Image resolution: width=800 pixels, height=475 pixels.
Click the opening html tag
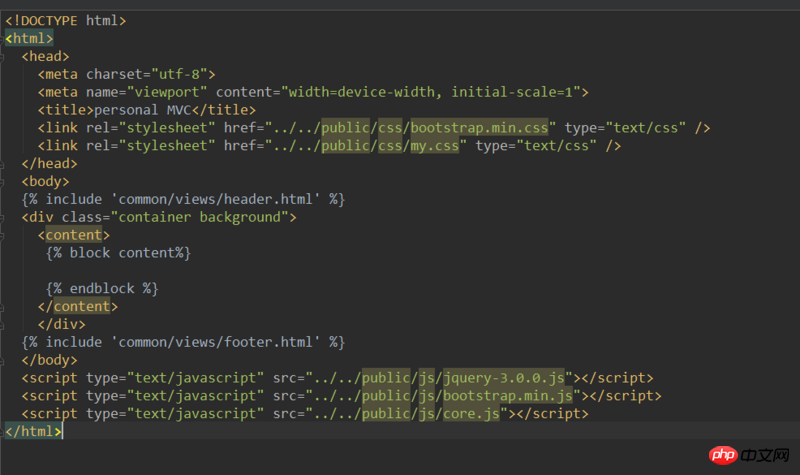29,38
